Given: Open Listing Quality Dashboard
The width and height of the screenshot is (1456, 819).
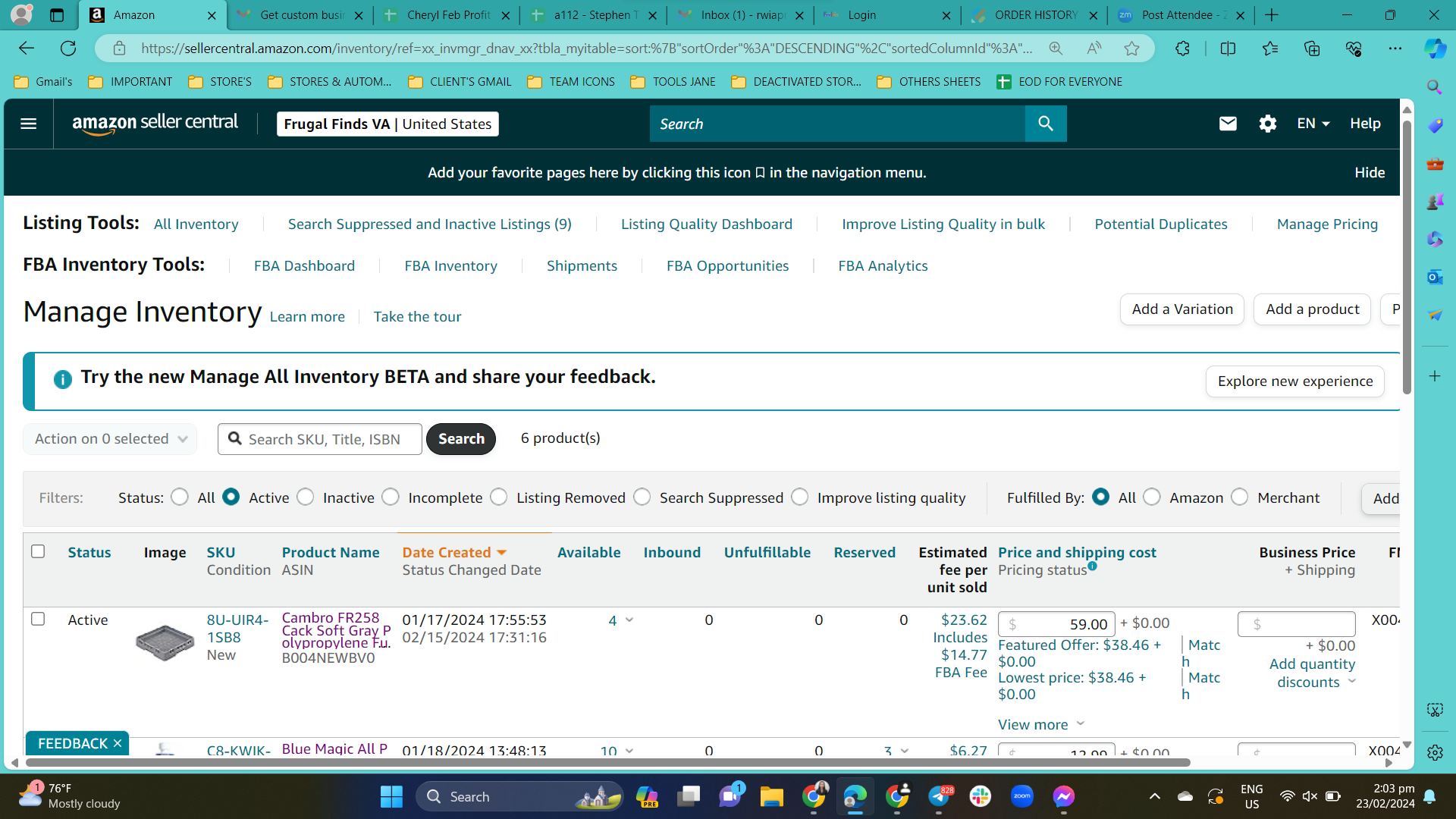Looking at the screenshot, I should 707,224.
